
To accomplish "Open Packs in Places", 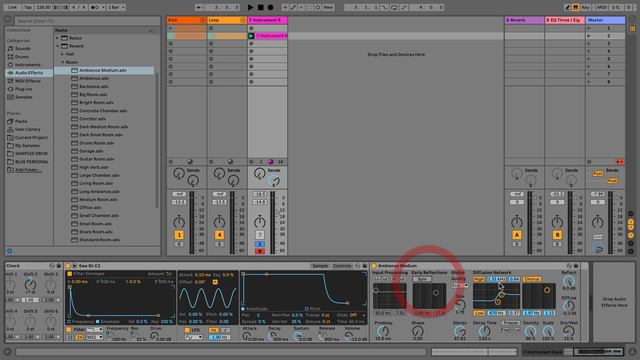I will coord(21,121).
